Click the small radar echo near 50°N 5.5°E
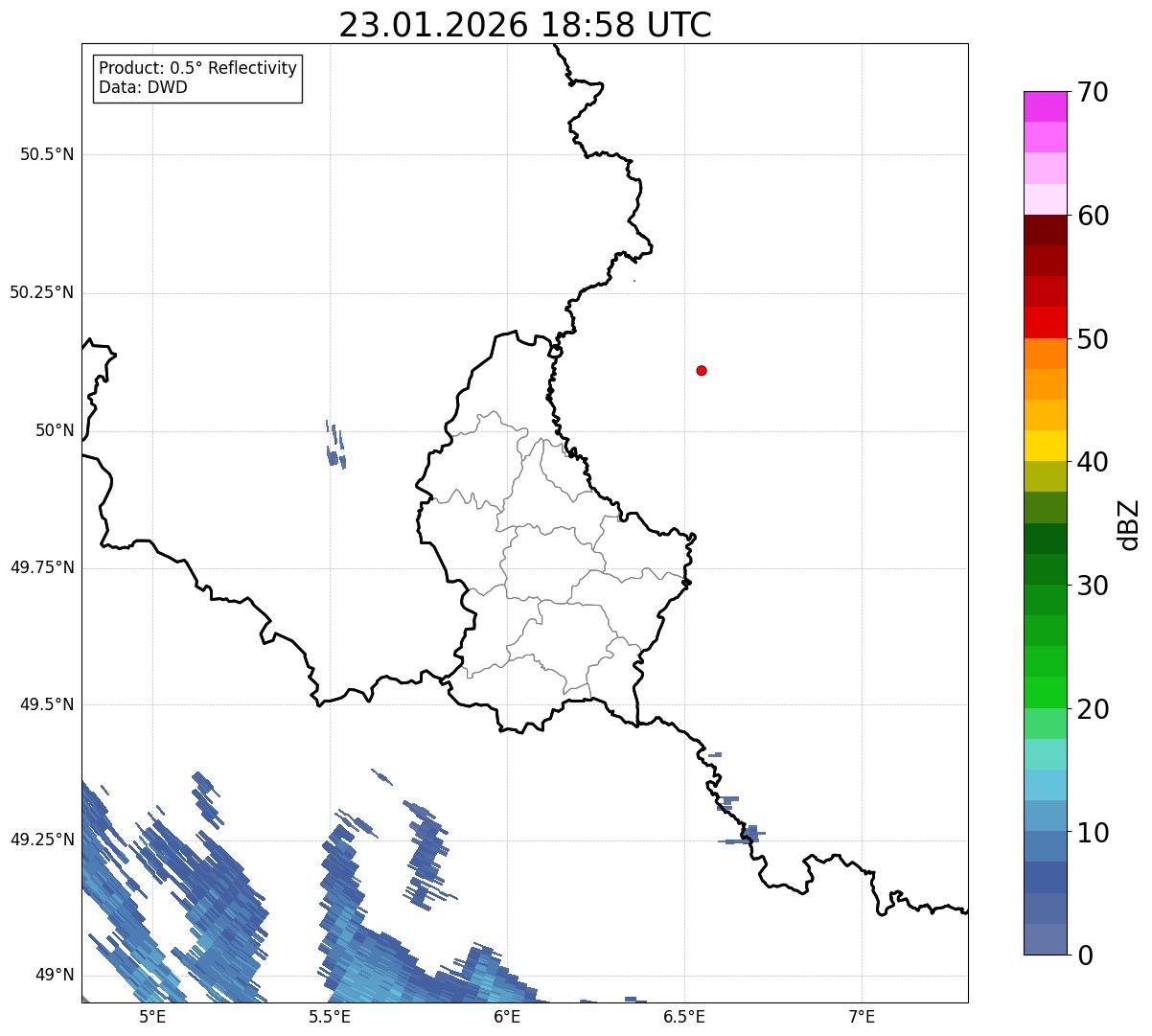 (335, 446)
